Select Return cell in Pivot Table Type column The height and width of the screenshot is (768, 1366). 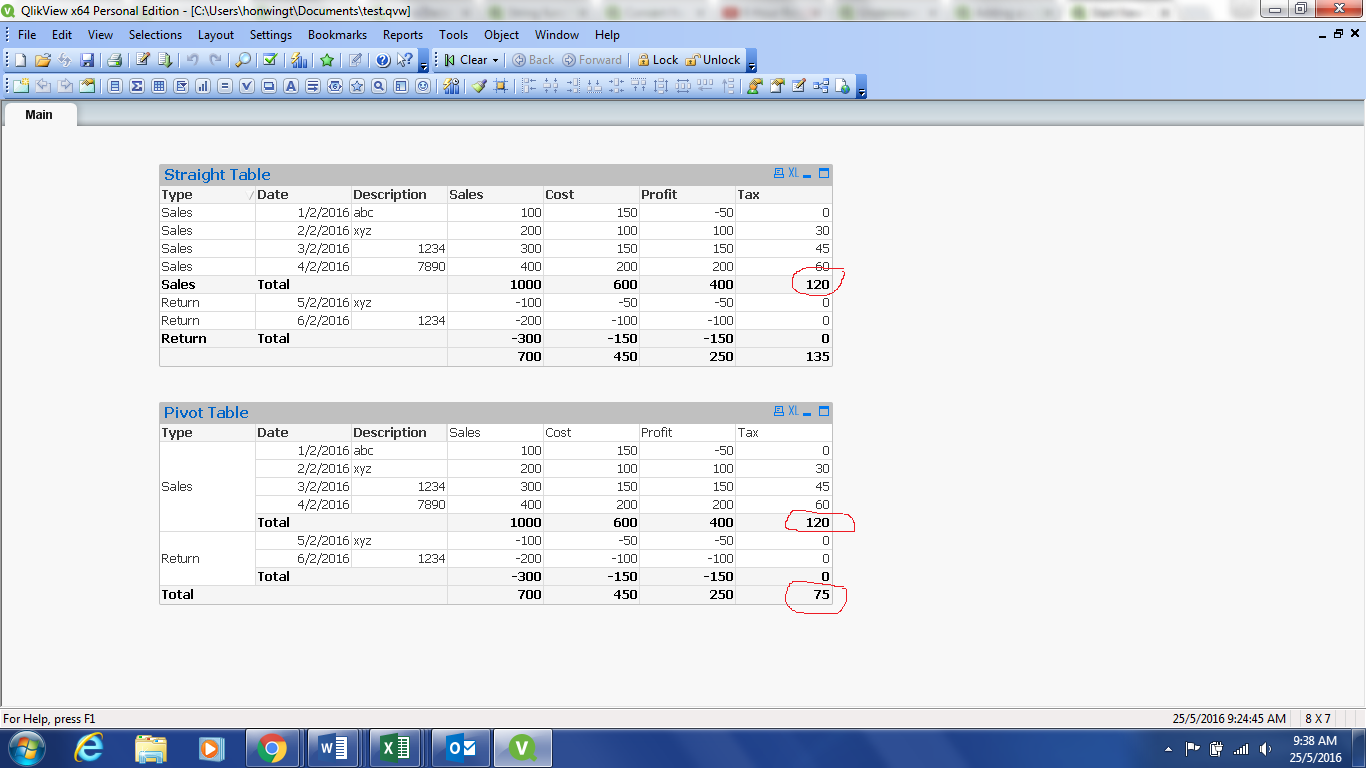pos(207,559)
